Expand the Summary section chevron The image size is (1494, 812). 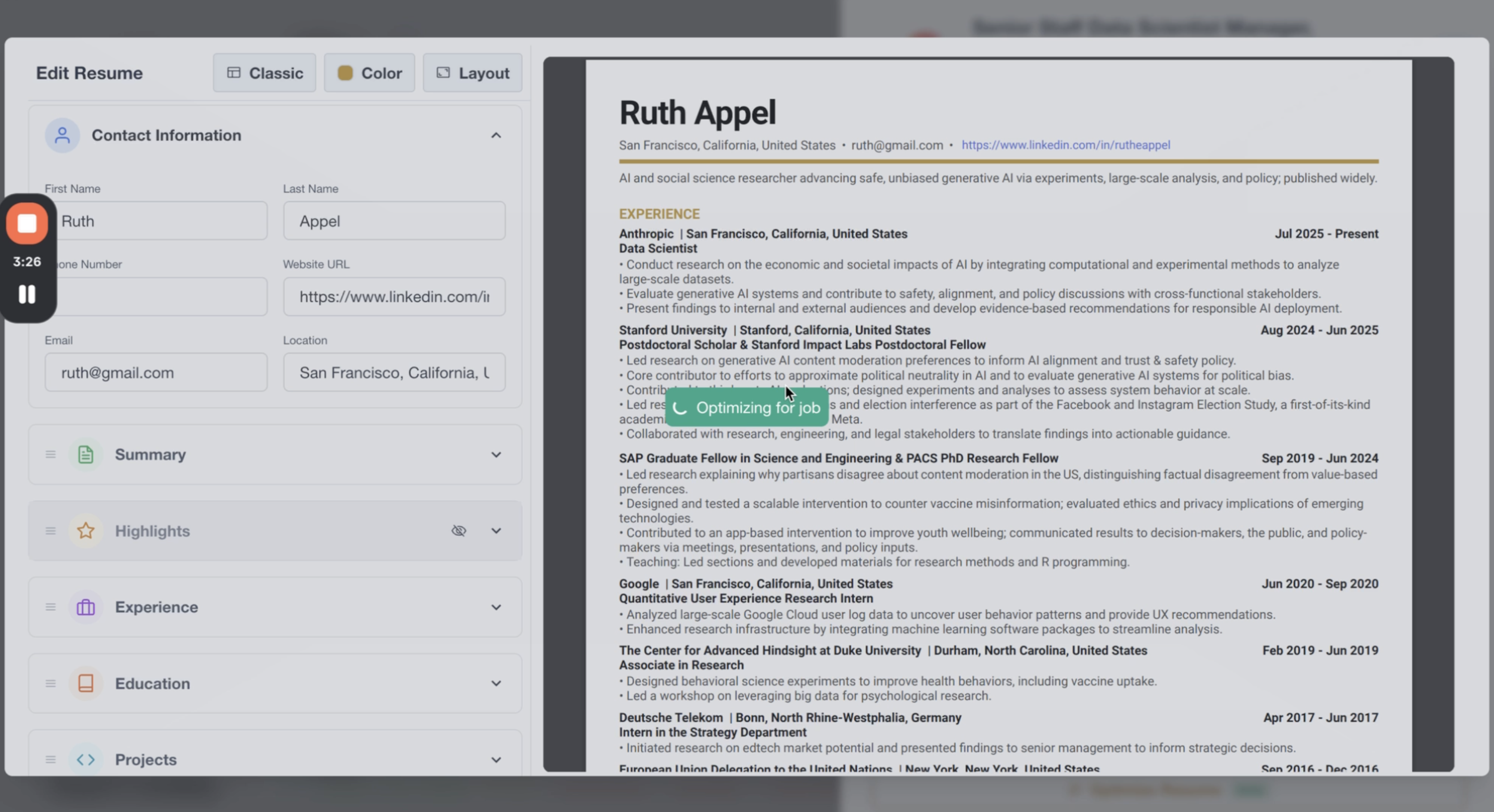pos(495,455)
